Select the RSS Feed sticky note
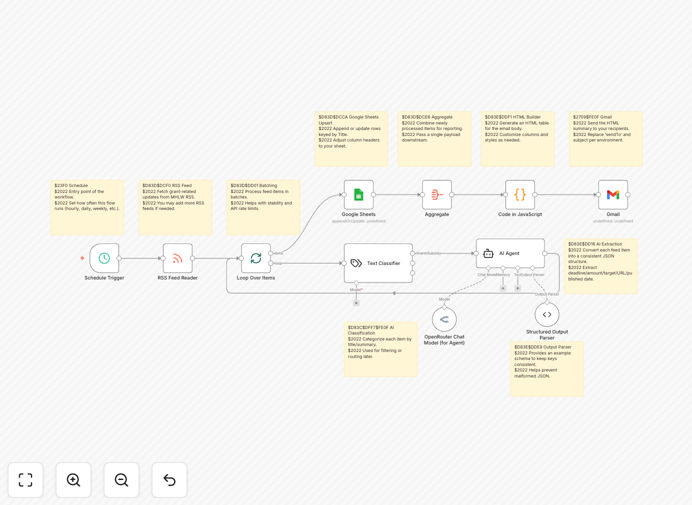 [175, 207]
